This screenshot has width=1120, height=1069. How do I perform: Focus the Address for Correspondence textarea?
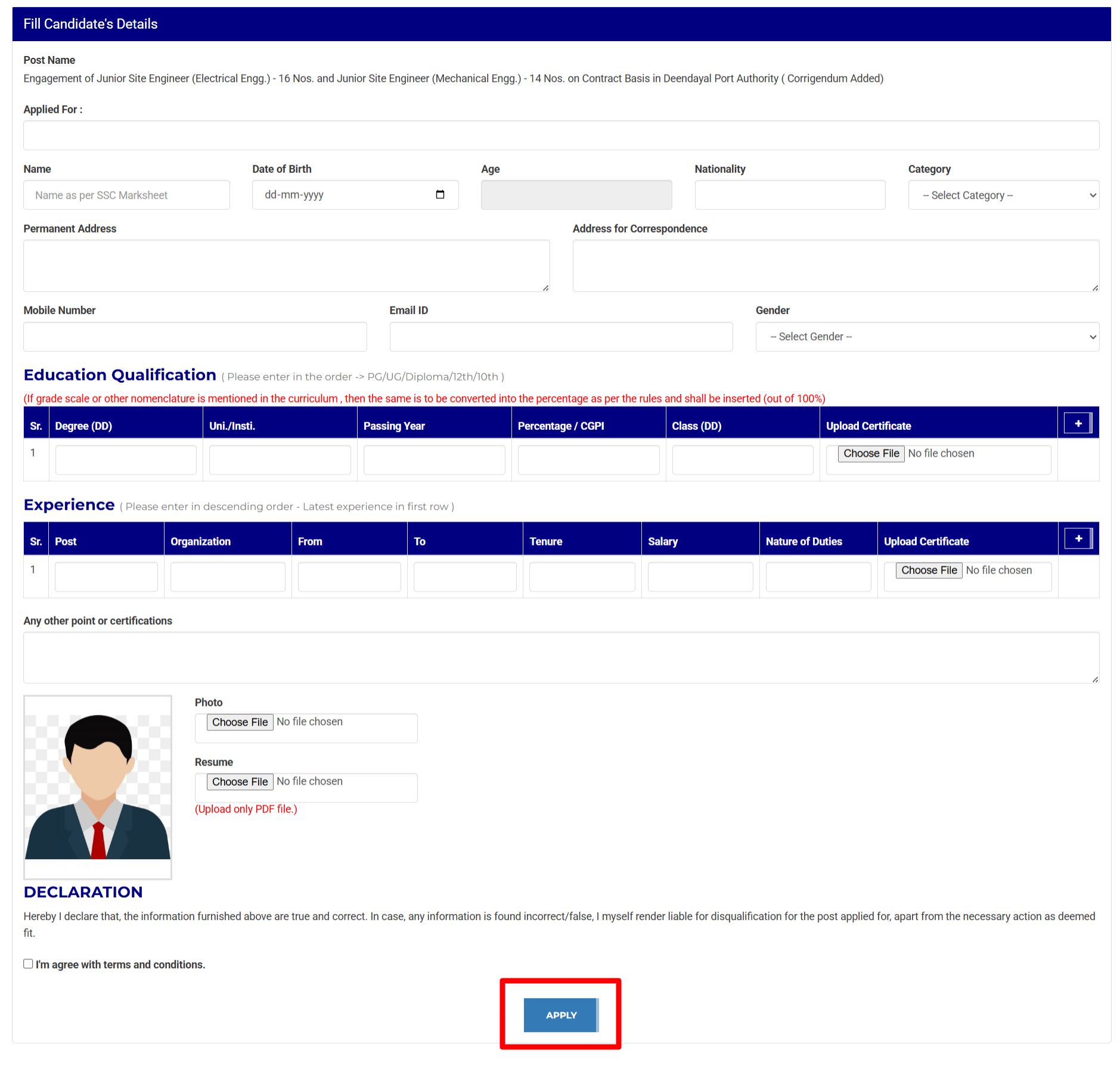click(836, 266)
